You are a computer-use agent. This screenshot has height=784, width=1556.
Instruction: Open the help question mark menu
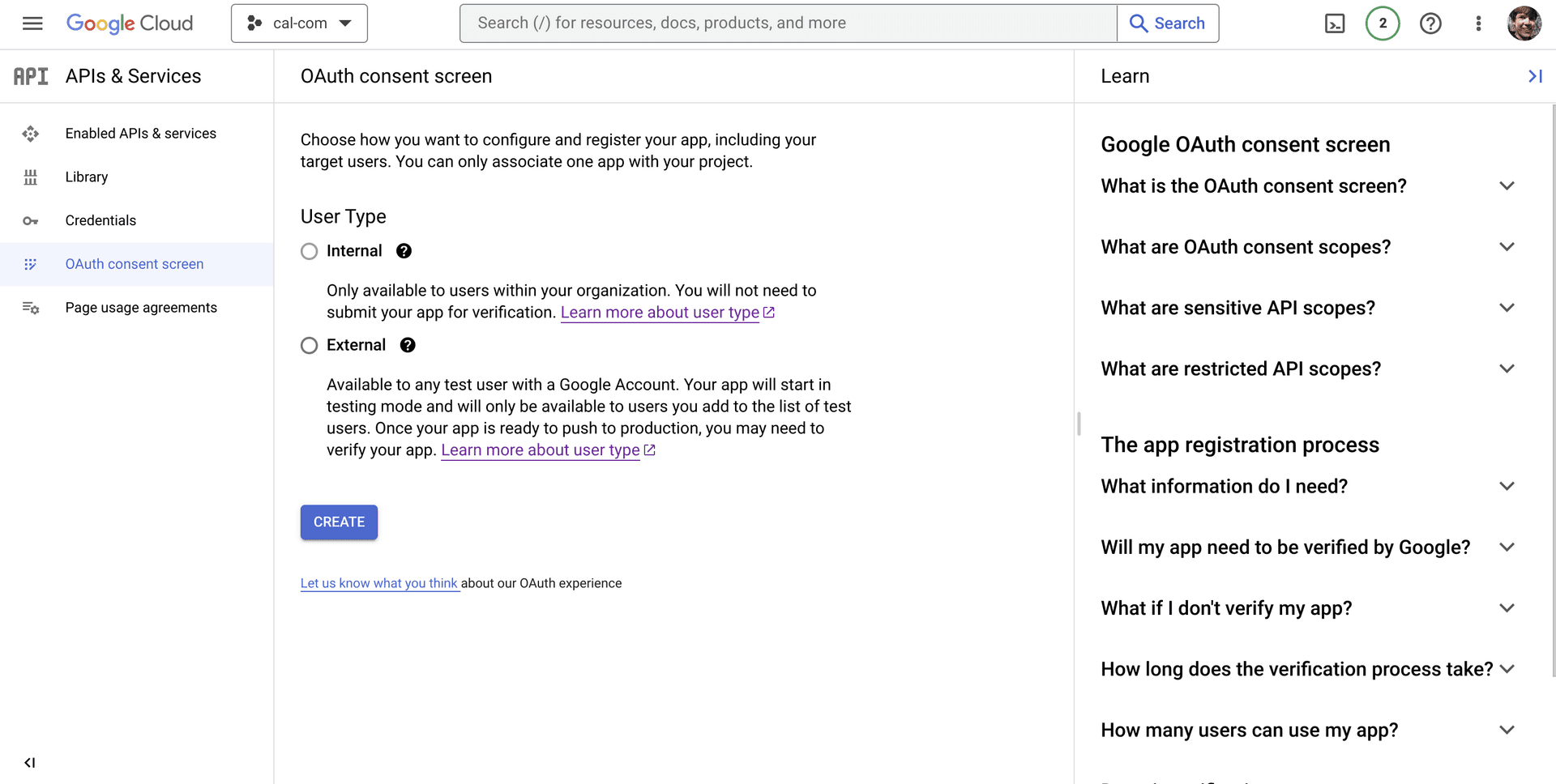point(1430,23)
